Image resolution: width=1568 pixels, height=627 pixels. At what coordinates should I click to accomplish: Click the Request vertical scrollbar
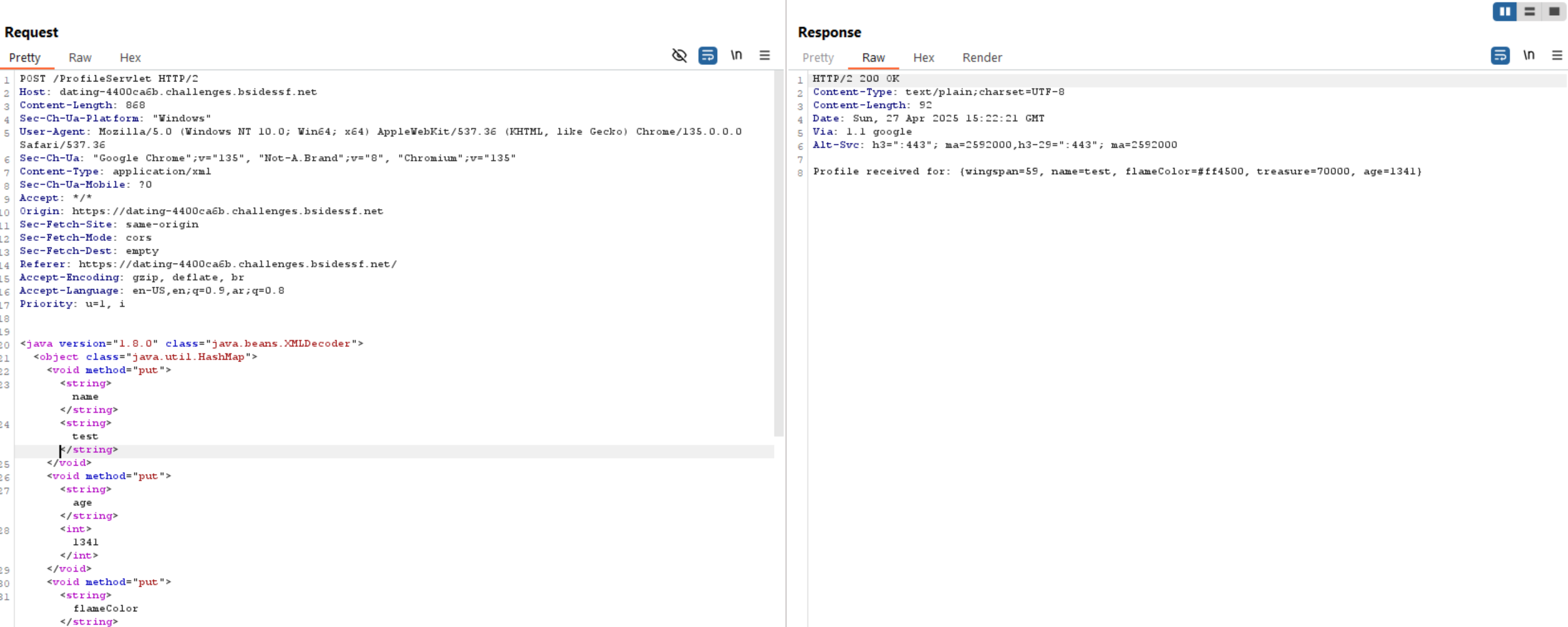[779, 254]
